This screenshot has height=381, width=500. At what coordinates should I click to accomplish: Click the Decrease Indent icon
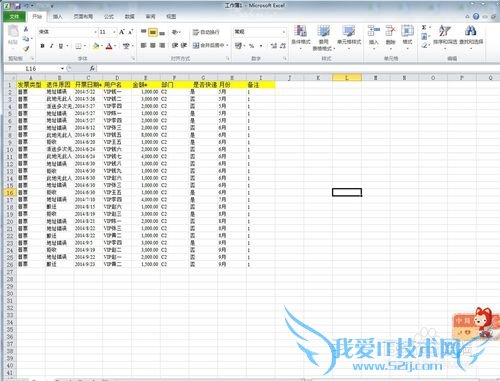click(175, 45)
